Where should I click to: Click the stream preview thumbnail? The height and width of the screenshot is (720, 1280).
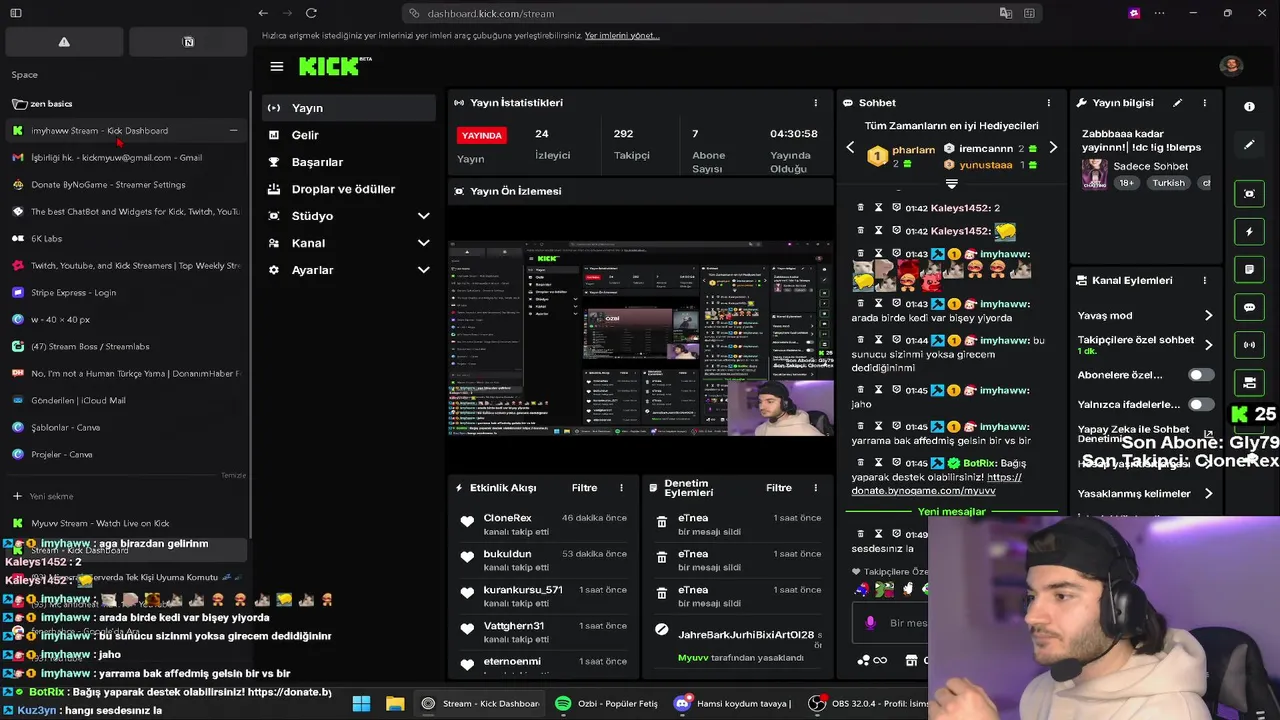(640, 337)
